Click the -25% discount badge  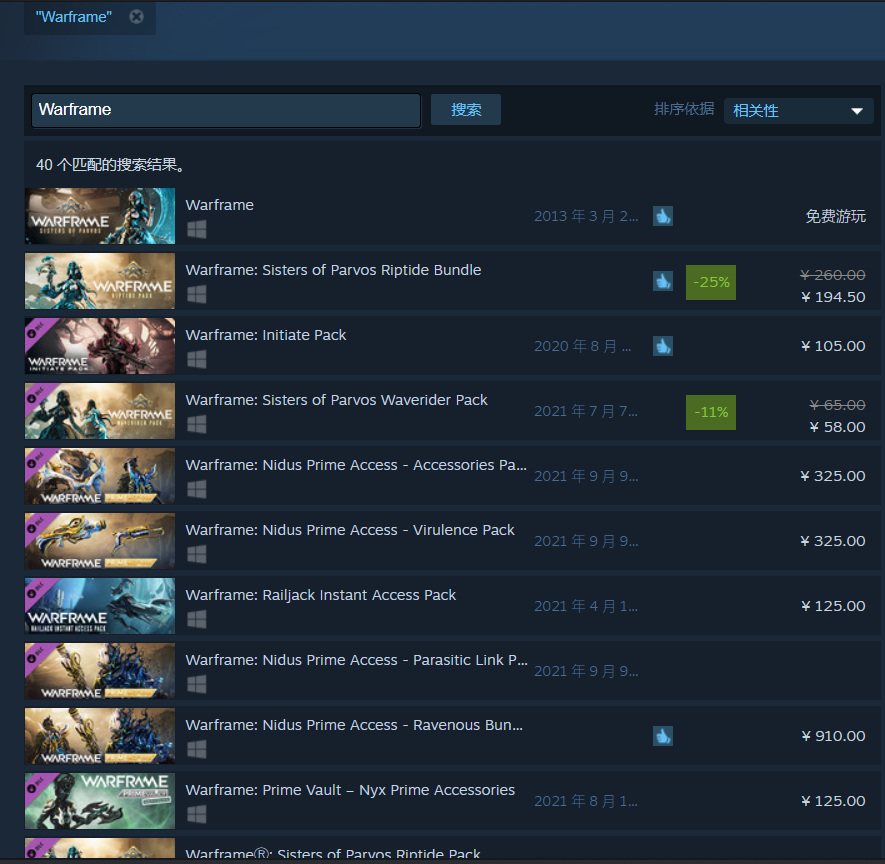[x=711, y=282]
